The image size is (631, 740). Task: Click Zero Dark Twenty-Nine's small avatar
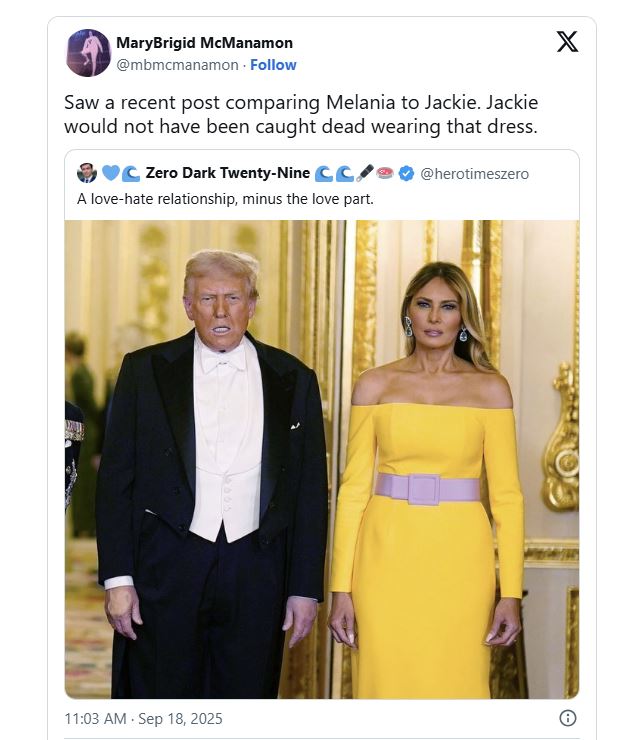pos(87,174)
